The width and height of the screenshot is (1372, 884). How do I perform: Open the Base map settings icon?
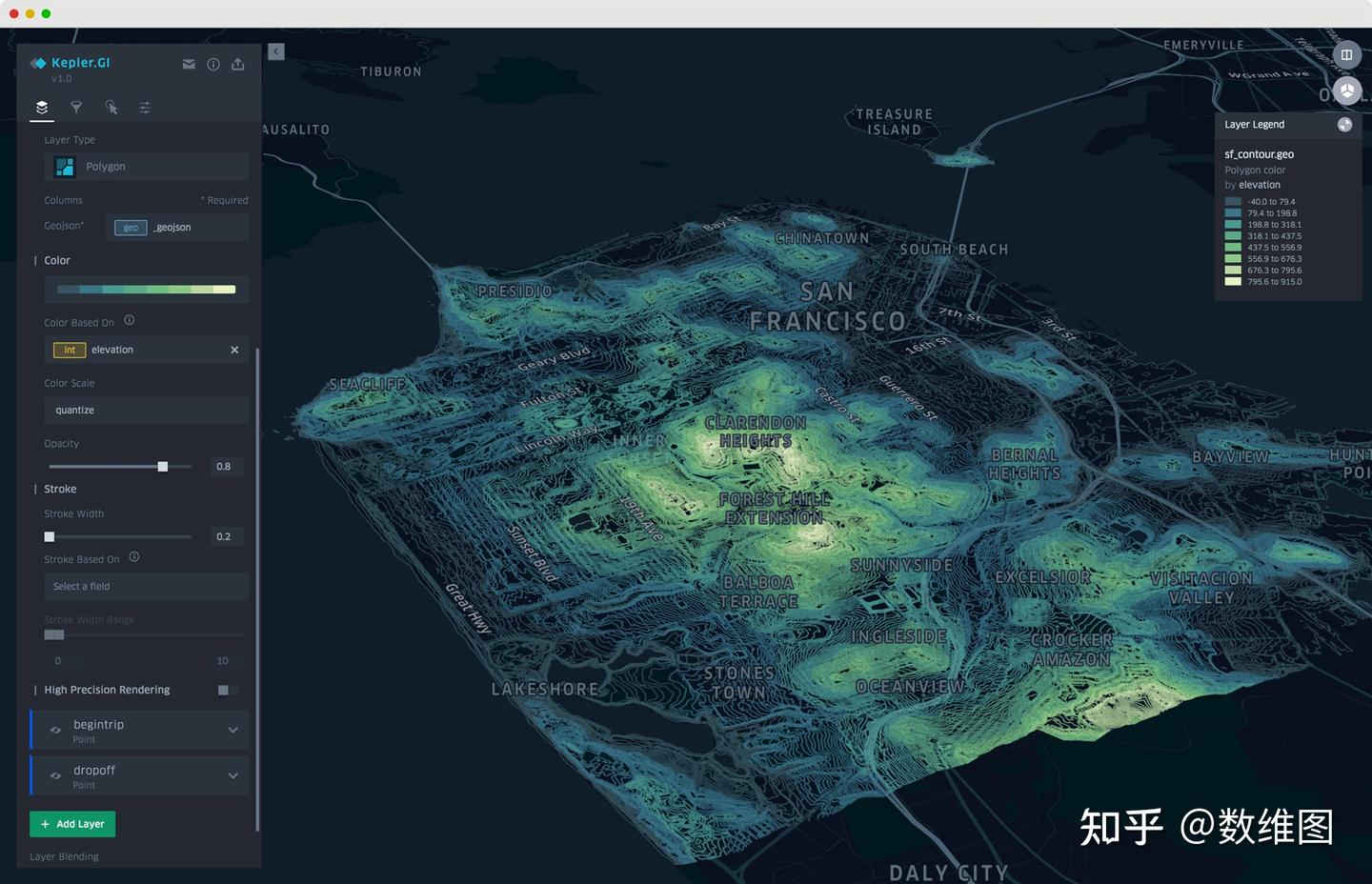click(144, 107)
